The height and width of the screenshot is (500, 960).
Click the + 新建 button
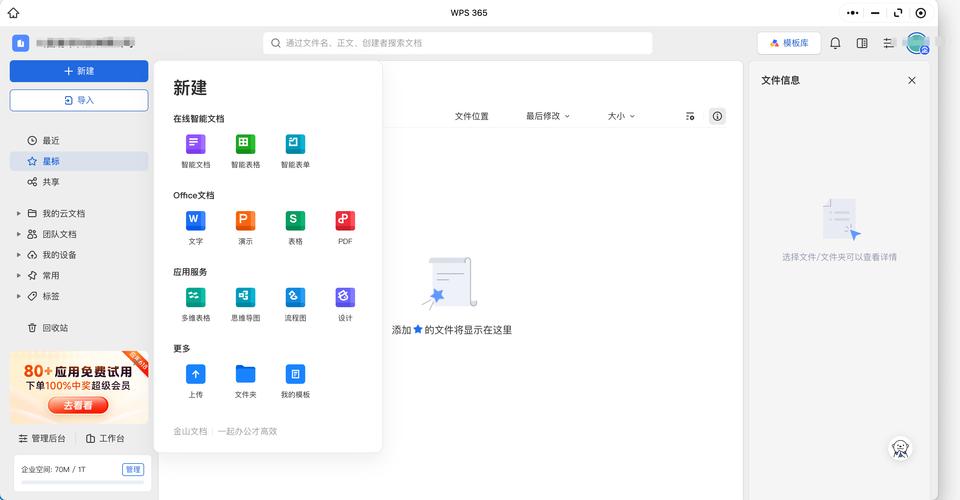tap(79, 71)
